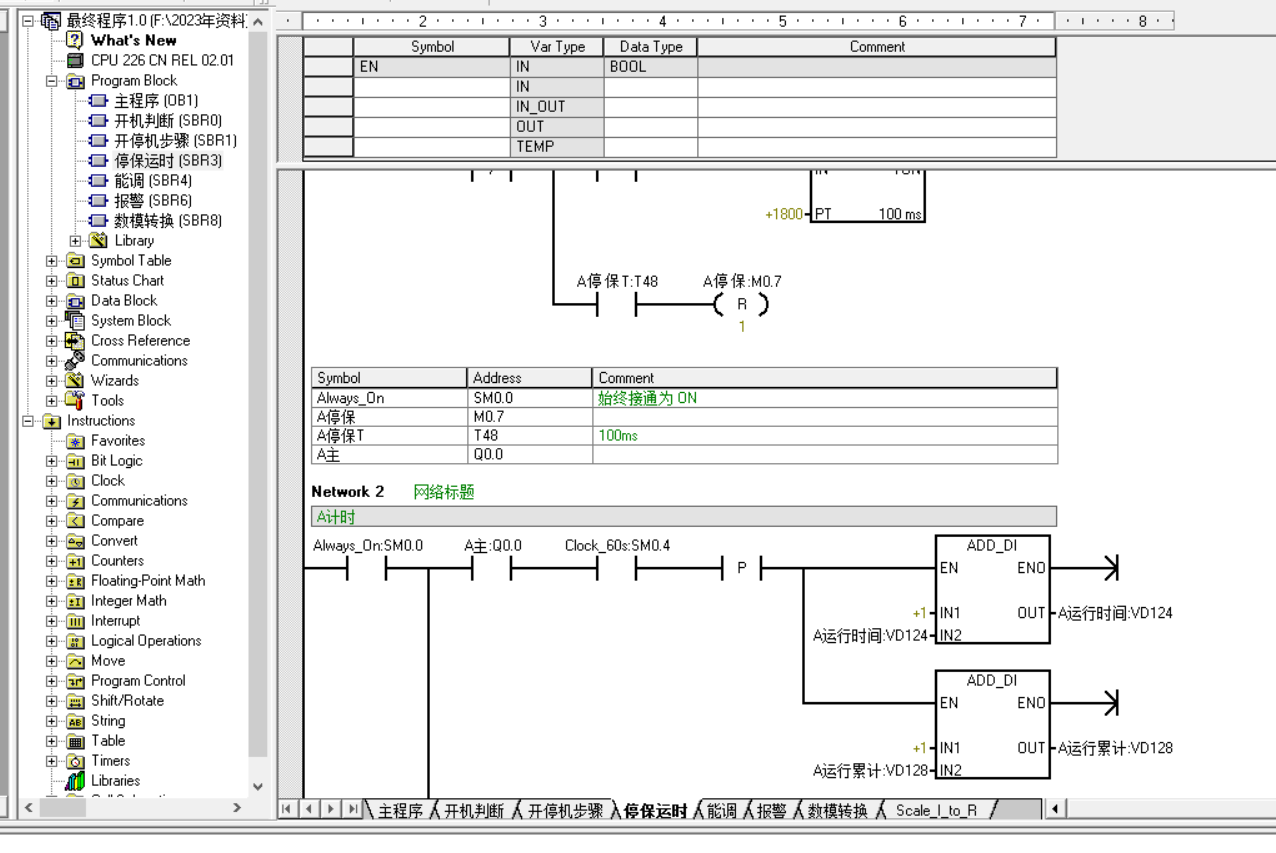Jump to first tab with navigation arrow
Image resolution: width=1276 pixels, height=853 pixels.
(x=287, y=809)
